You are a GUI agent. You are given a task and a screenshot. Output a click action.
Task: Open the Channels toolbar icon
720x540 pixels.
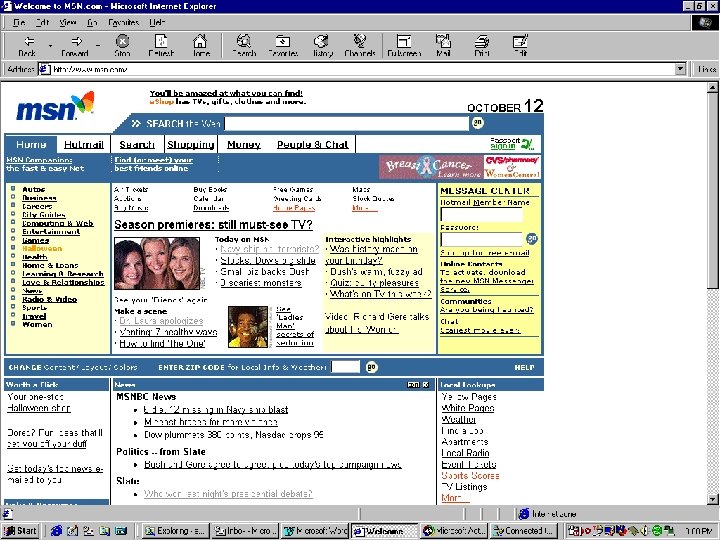[360, 46]
